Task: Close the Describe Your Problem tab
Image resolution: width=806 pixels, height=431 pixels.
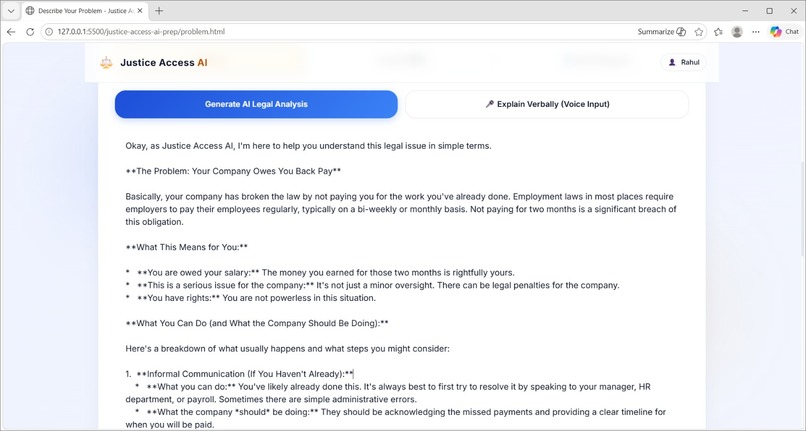Action: click(x=140, y=11)
